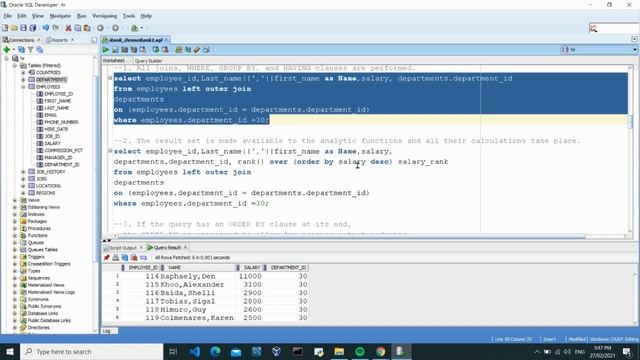Expand the Views node

tap(15, 200)
